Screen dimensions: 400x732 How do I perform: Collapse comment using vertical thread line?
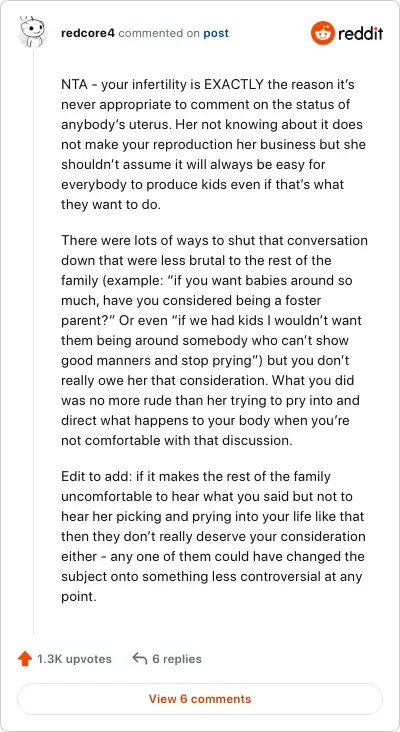[33, 341]
